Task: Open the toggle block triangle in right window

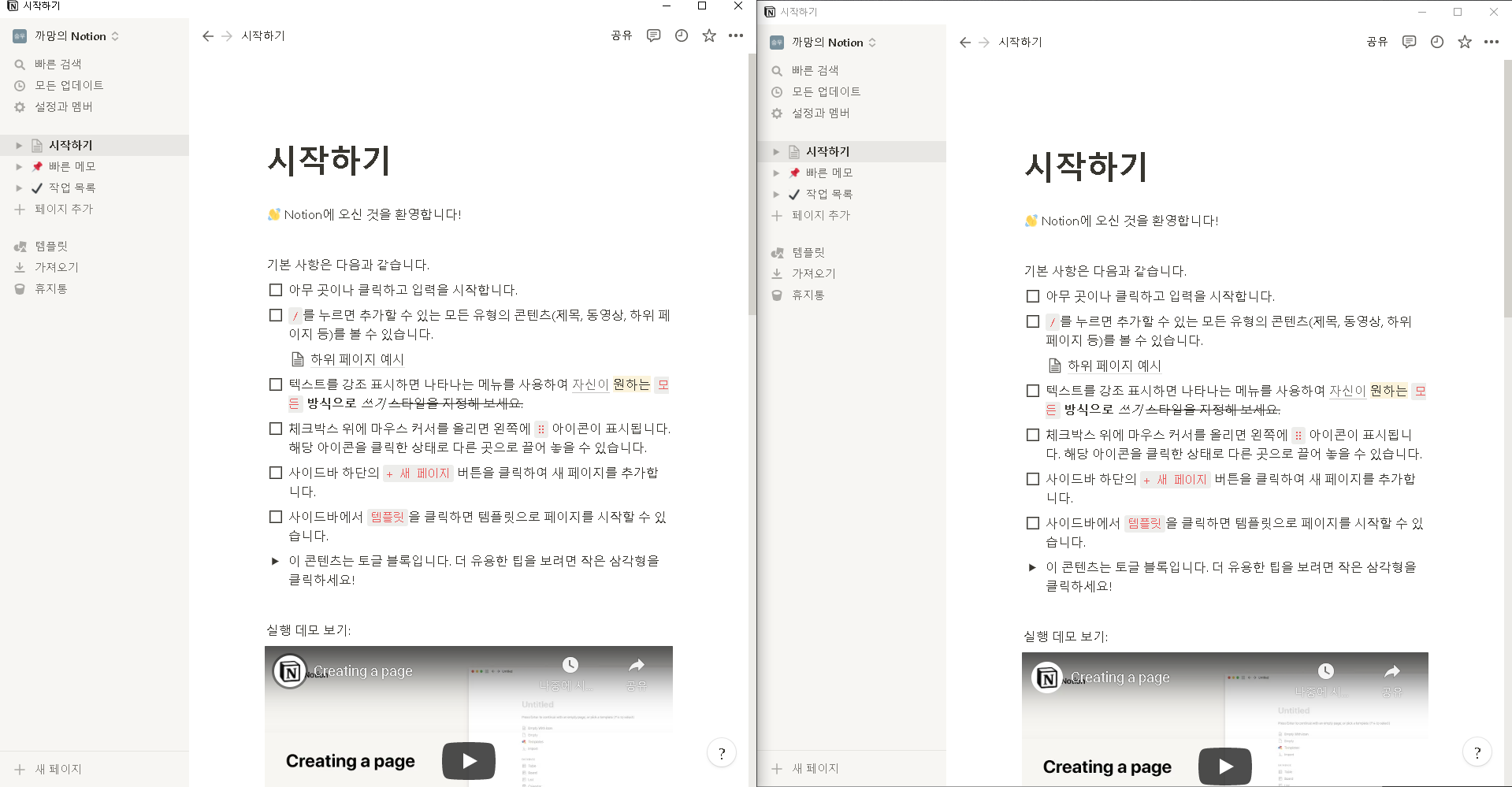Action: (1032, 567)
